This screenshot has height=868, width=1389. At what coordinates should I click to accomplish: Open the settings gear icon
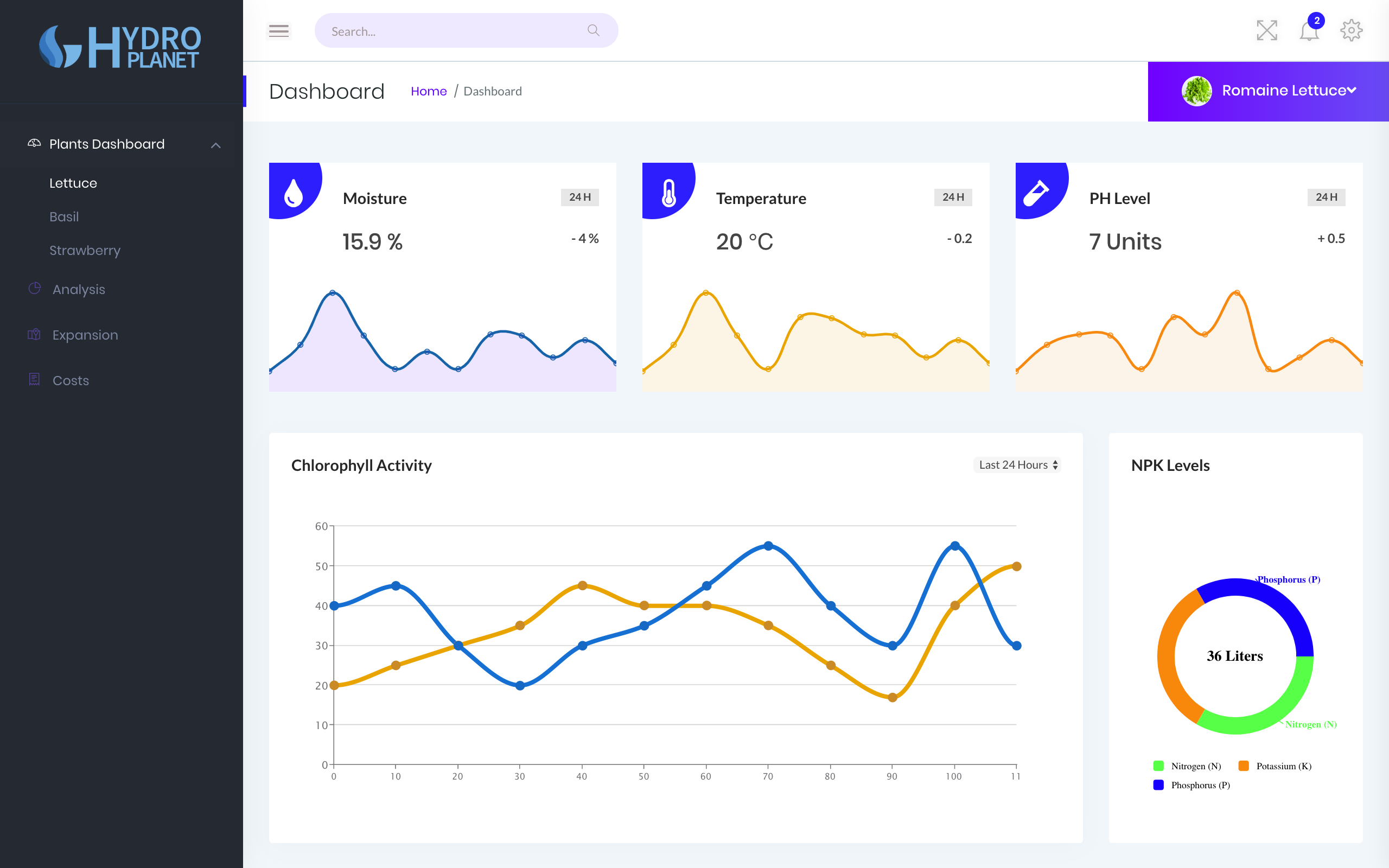pyautogui.click(x=1351, y=30)
